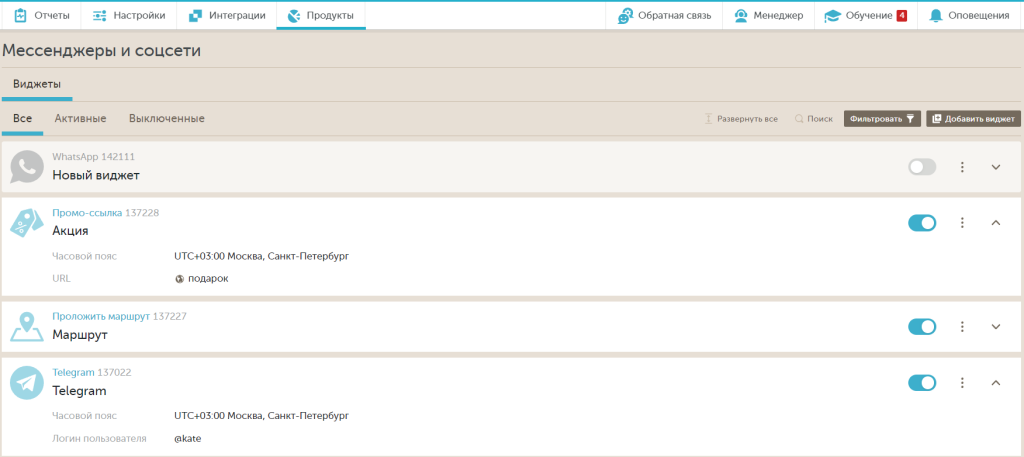
Task: Click the Добавить виджет button
Action: [973, 119]
